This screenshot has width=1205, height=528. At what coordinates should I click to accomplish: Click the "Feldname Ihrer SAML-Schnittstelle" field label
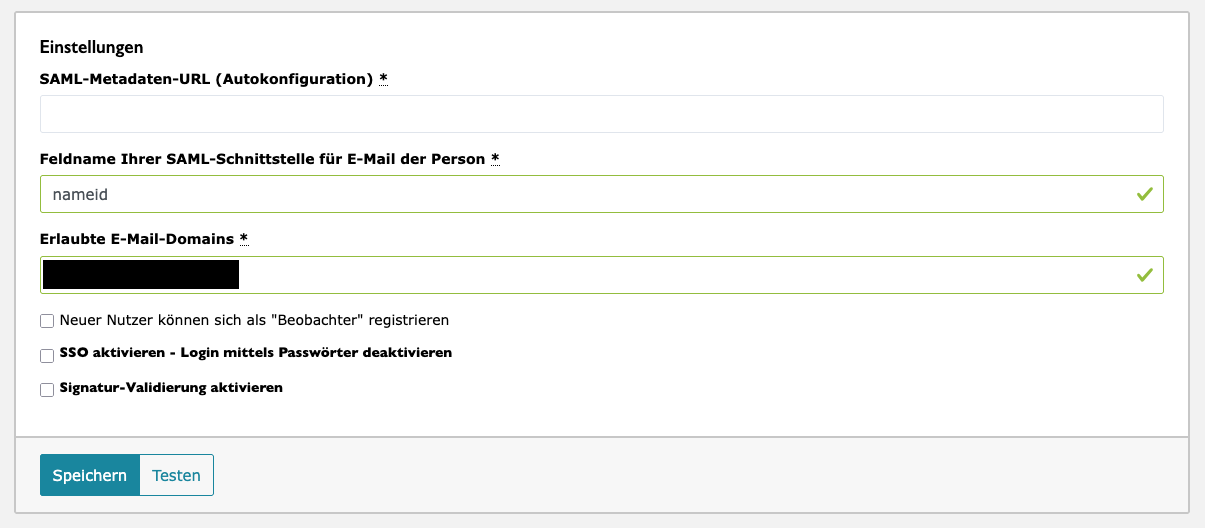(262, 159)
